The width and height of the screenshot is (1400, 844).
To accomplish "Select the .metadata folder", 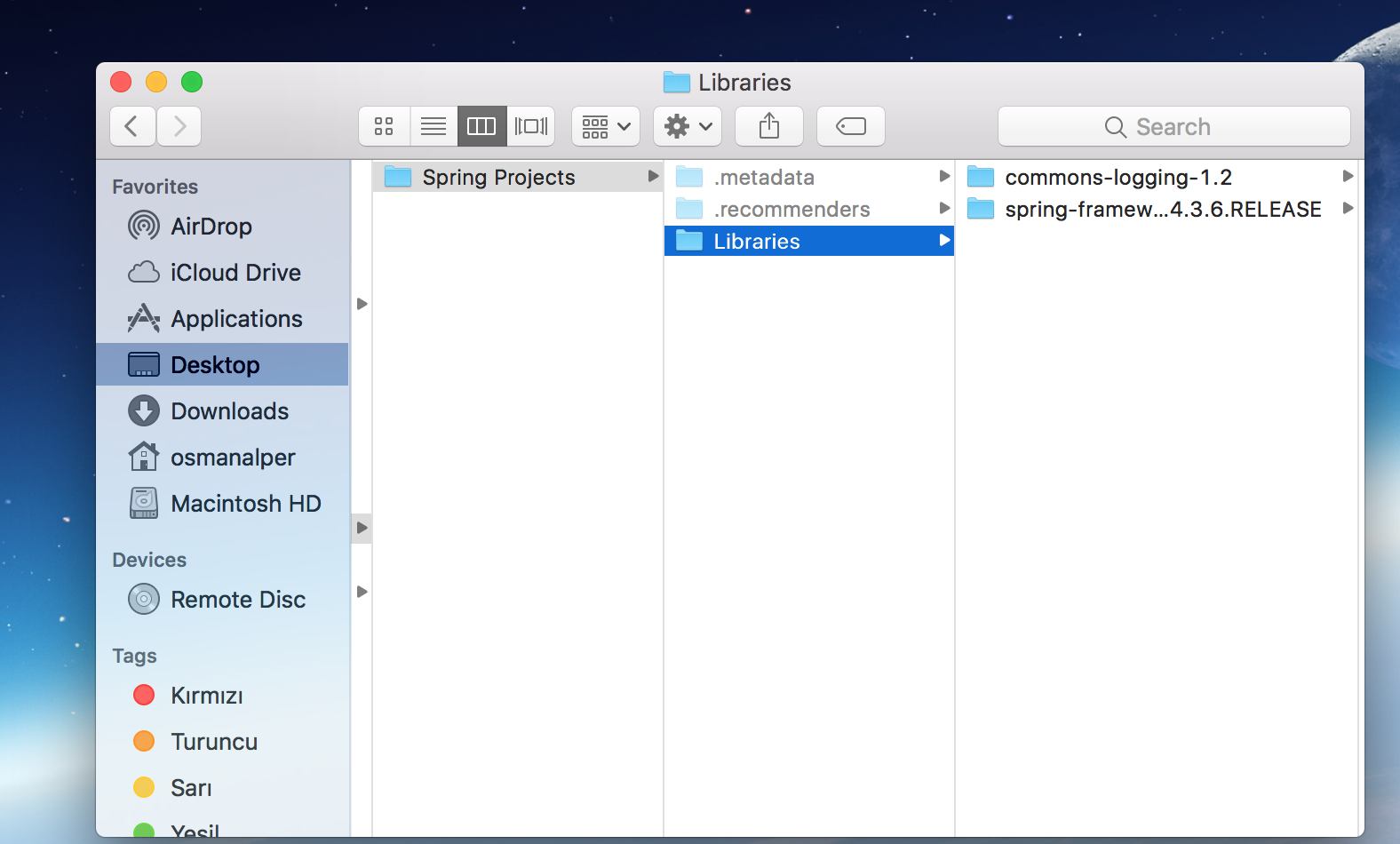I will pos(809,177).
